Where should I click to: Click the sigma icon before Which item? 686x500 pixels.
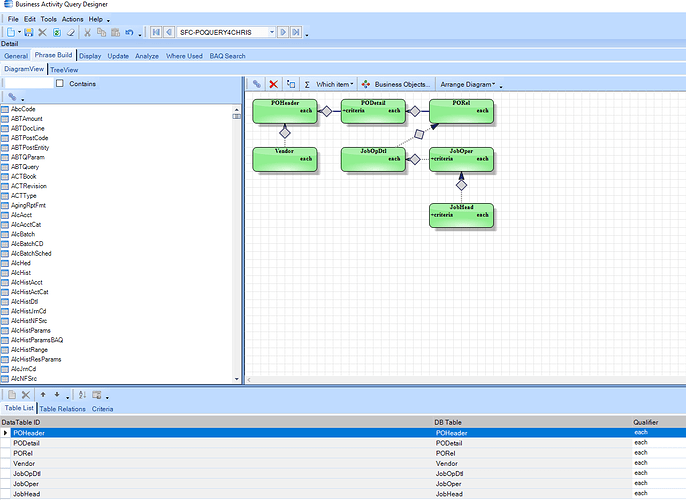[307, 84]
